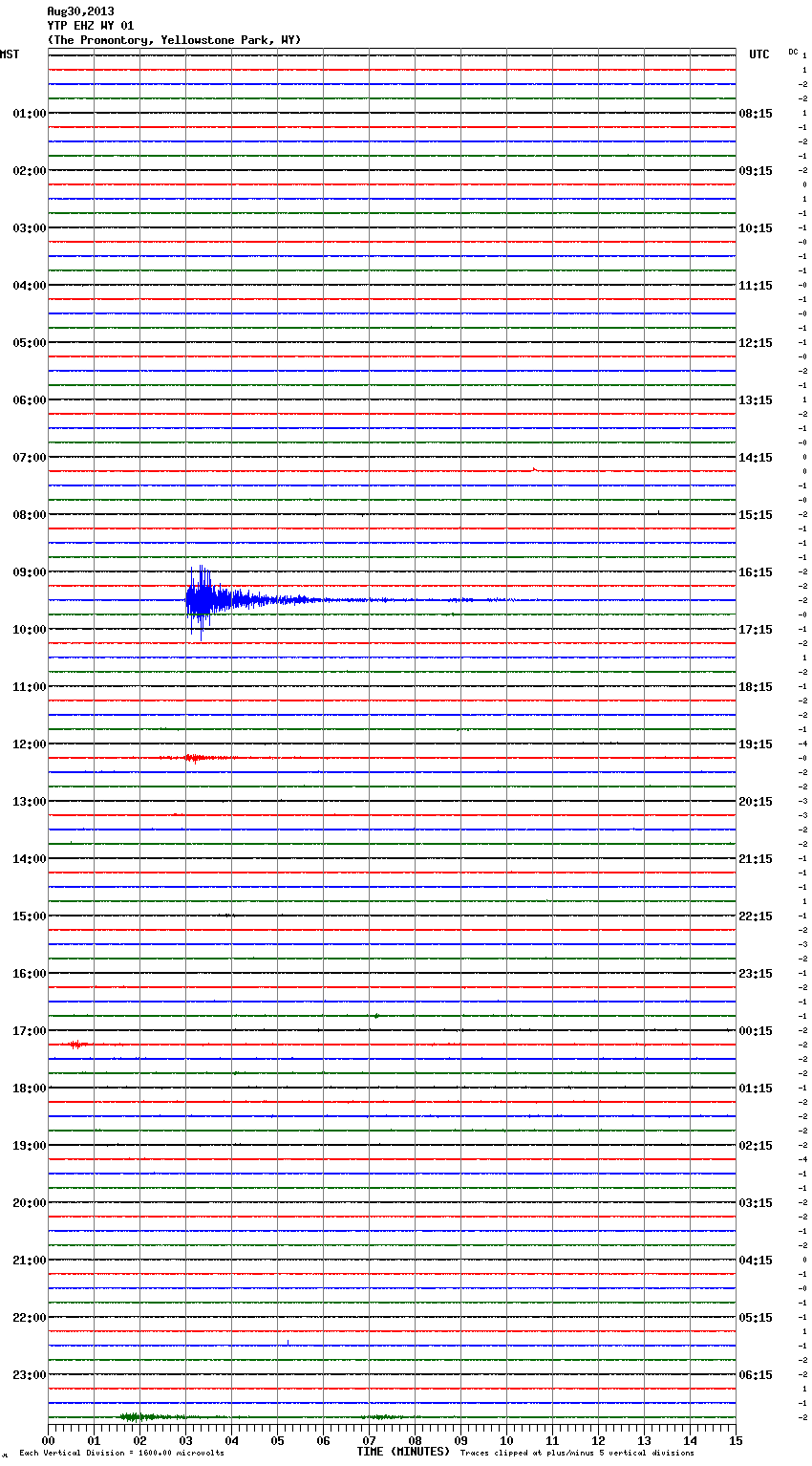Screen dimensions: 812x1466
Task: Select MST time label 17:00
Action: [x=30, y=1031]
